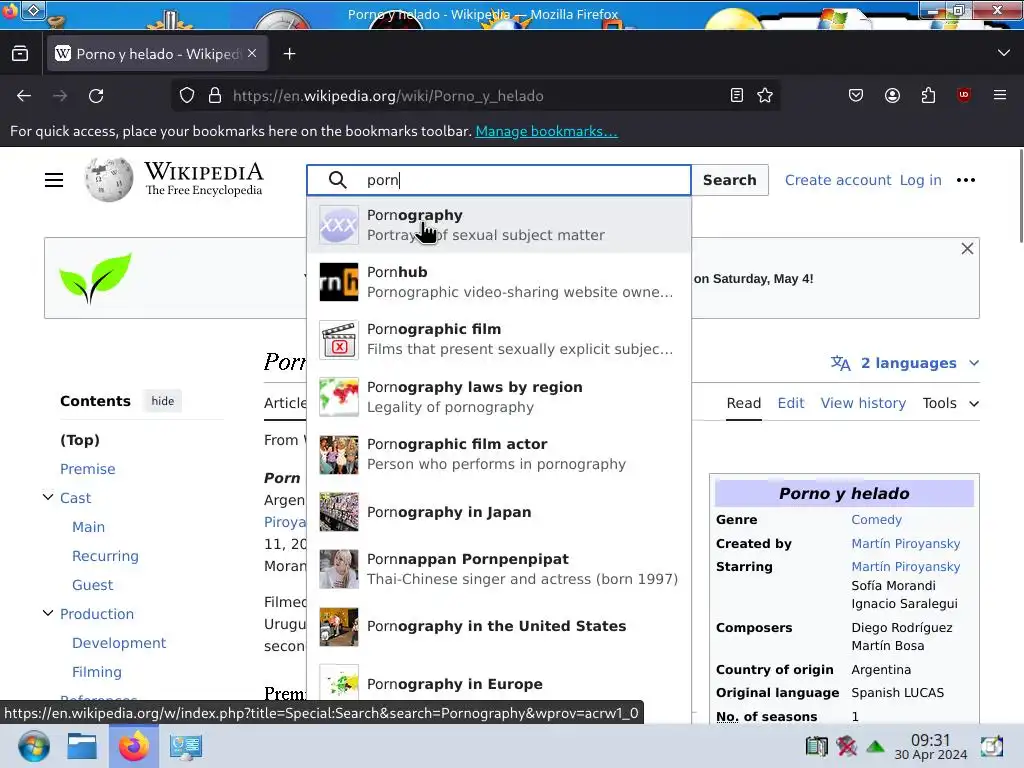Image resolution: width=1024 pixels, height=768 pixels.
Task: Jump to (Top) in contents
Action: pos(80,440)
